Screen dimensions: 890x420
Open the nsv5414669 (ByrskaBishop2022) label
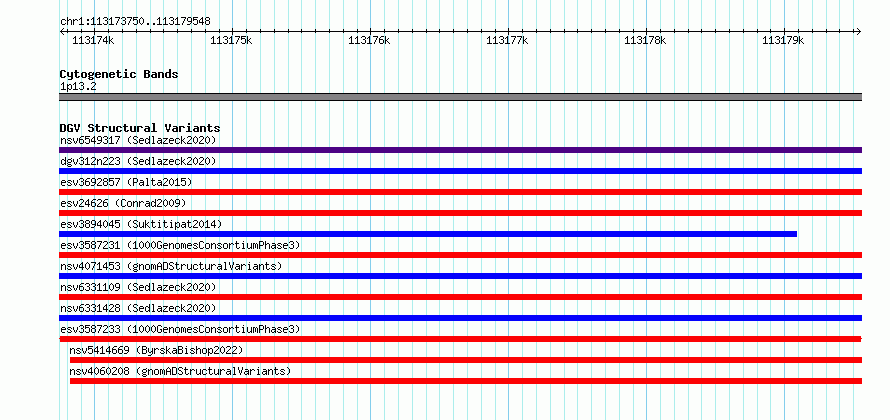tap(156, 350)
